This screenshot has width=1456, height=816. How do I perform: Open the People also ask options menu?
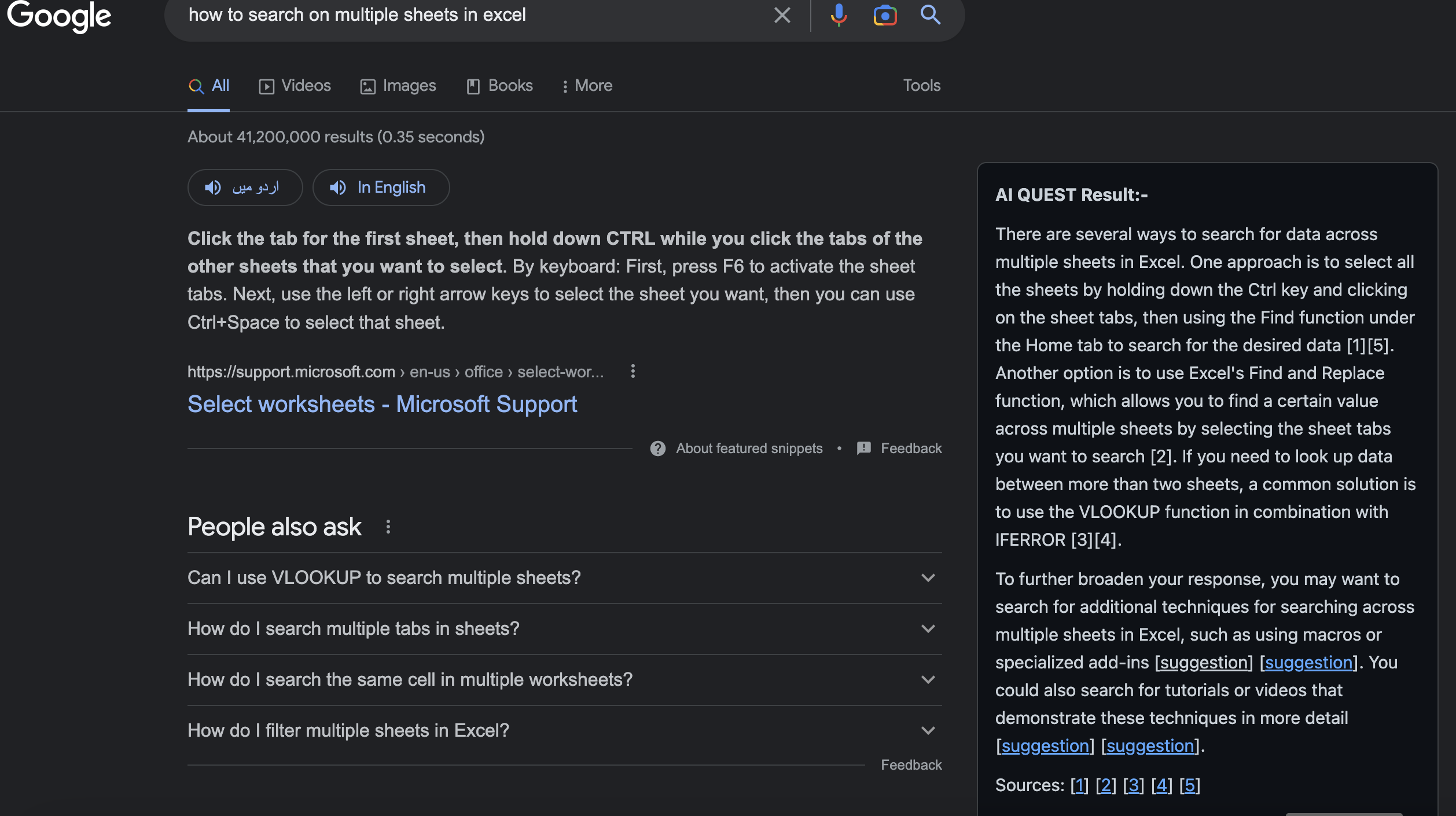(388, 527)
